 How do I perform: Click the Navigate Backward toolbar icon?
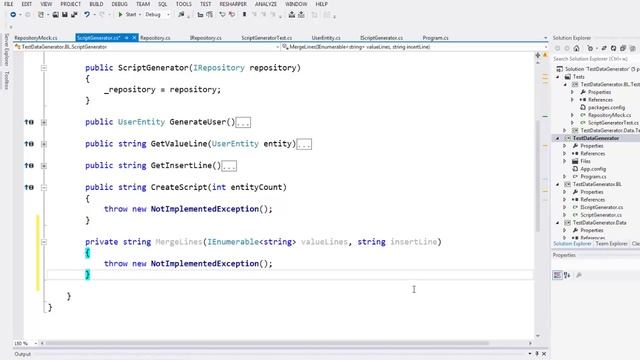[13, 15]
